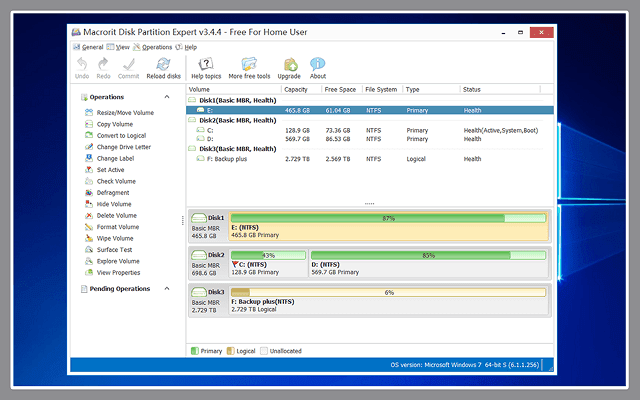This screenshot has width=640, height=400.
Task: Click the Upgrade toolbar icon
Action: [x=289, y=65]
